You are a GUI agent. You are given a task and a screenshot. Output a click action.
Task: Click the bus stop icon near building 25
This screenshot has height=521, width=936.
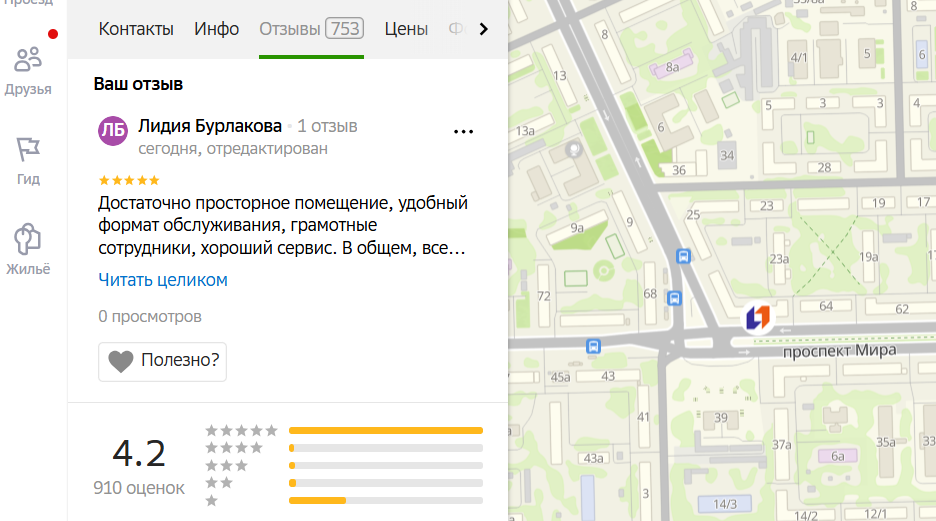click(683, 257)
